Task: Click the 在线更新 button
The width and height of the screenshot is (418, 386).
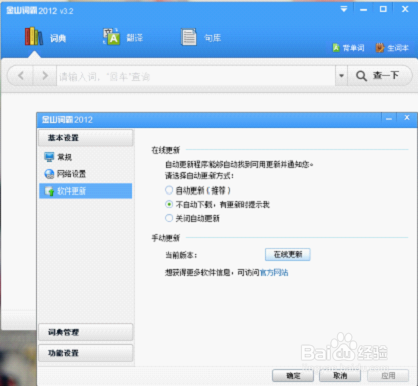Action: 288,255
